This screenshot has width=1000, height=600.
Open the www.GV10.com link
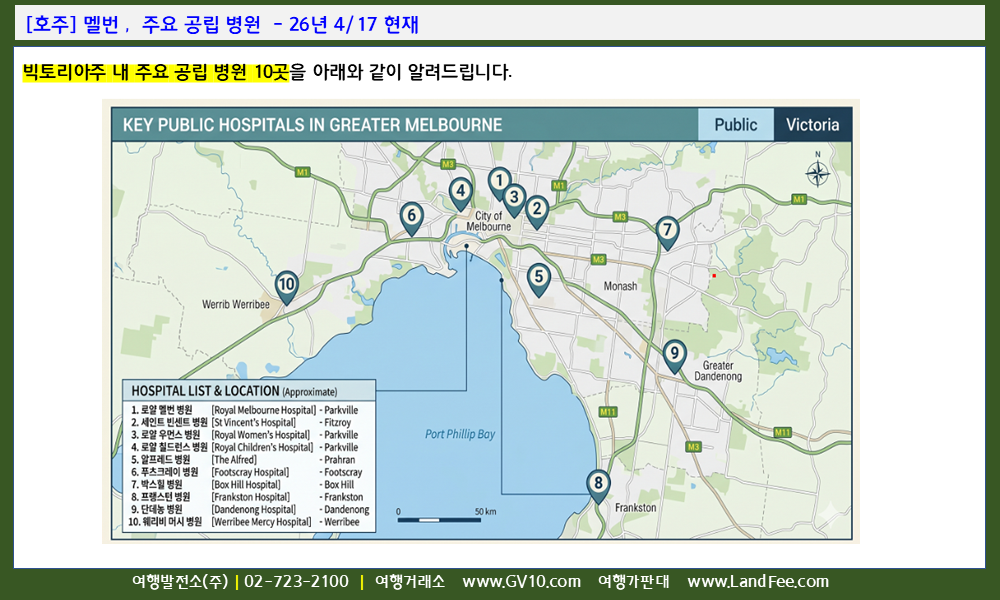pos(521,582)
